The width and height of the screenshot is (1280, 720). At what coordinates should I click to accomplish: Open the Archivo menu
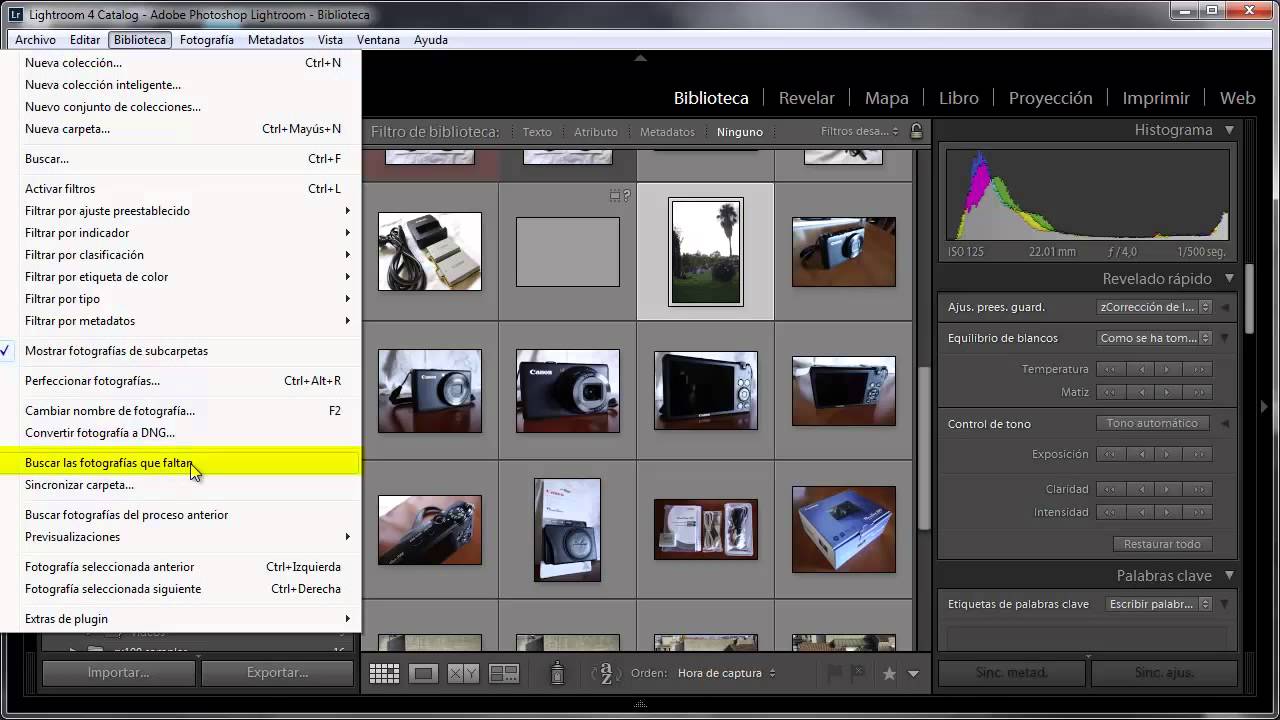[35, 40]
